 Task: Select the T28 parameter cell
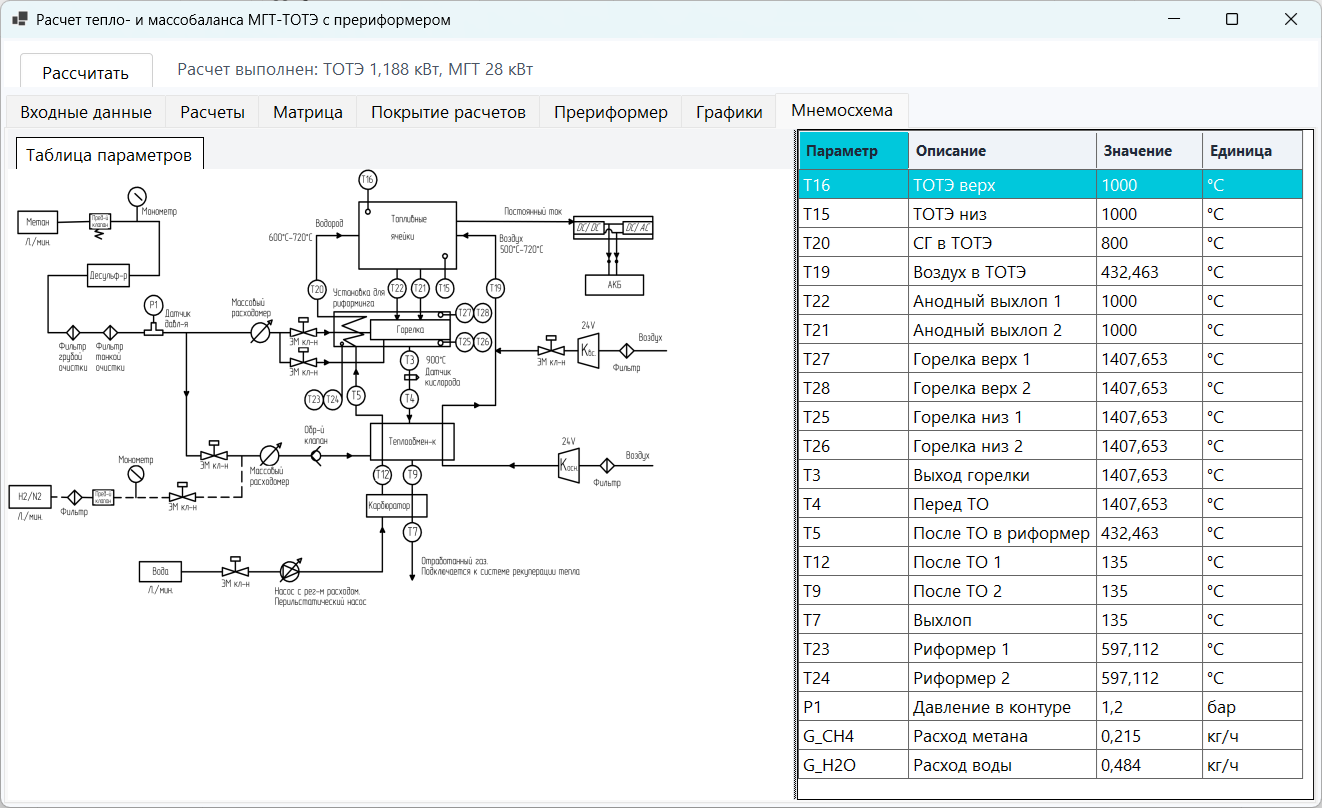[853, 388]
